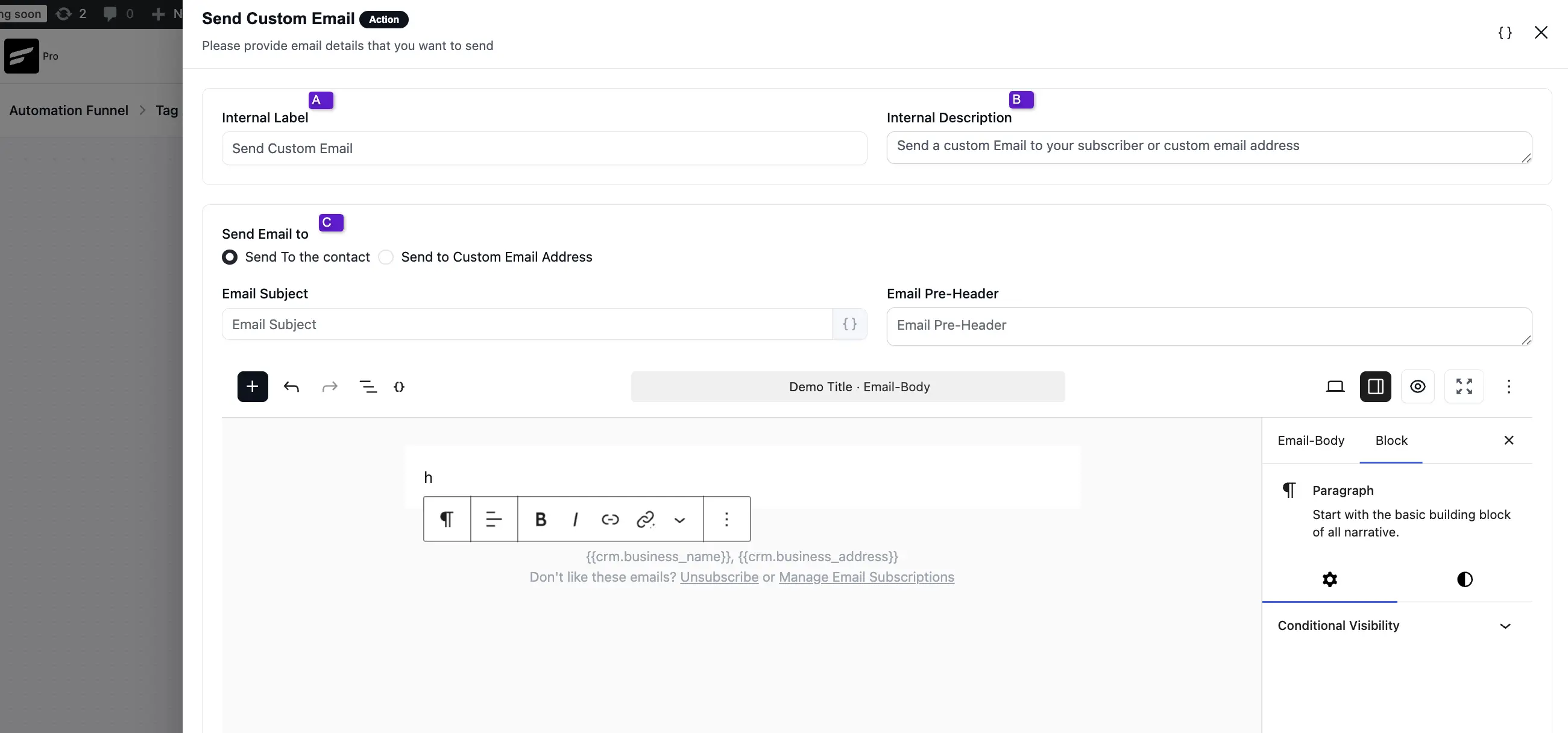Open the Manage Email Subscriptions link
The width and height of the screenshot is (1568, 733).
[867, 577]
